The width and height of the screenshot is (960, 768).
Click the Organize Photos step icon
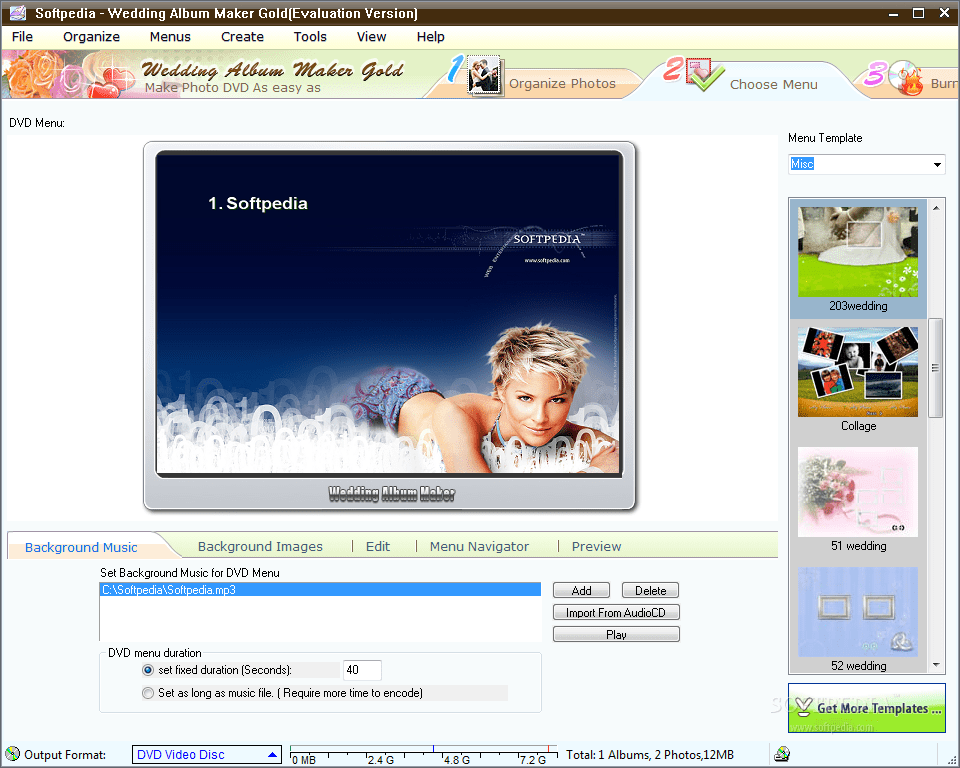coord(485,75)
